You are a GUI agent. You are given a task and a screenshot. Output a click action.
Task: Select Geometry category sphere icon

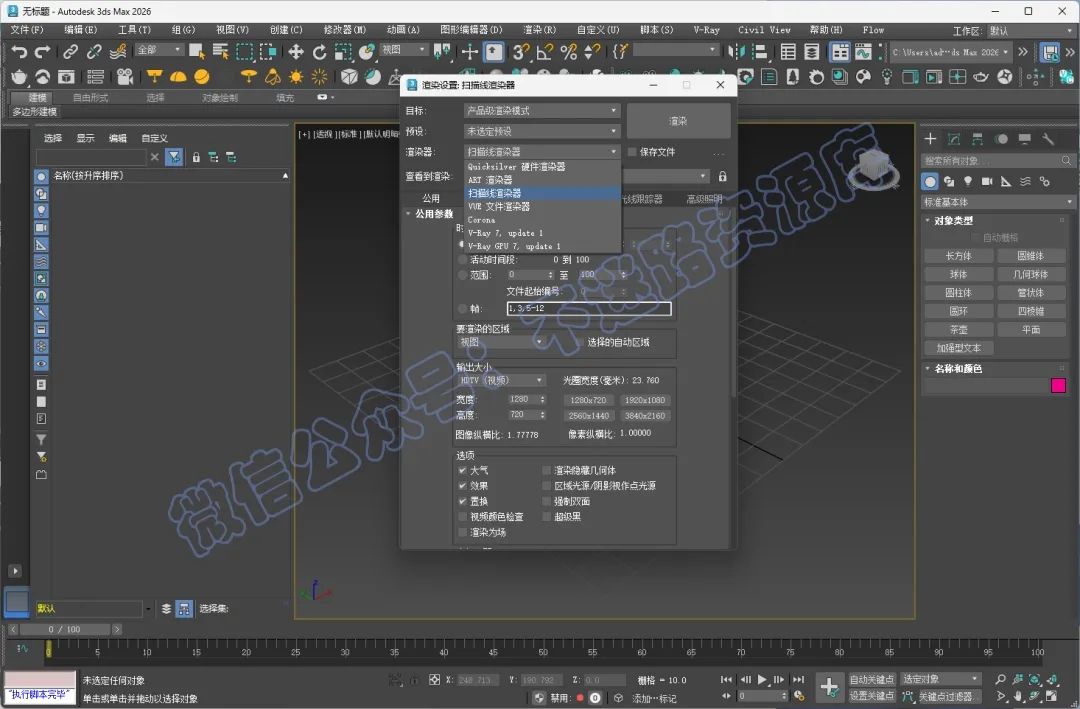(930, 181)
